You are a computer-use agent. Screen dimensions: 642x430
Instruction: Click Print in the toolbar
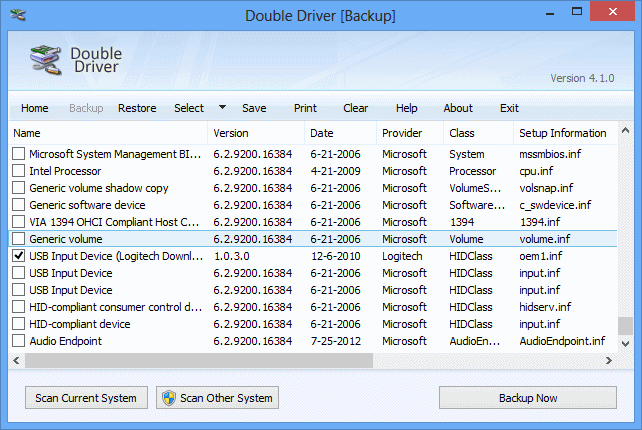(305, 108)
